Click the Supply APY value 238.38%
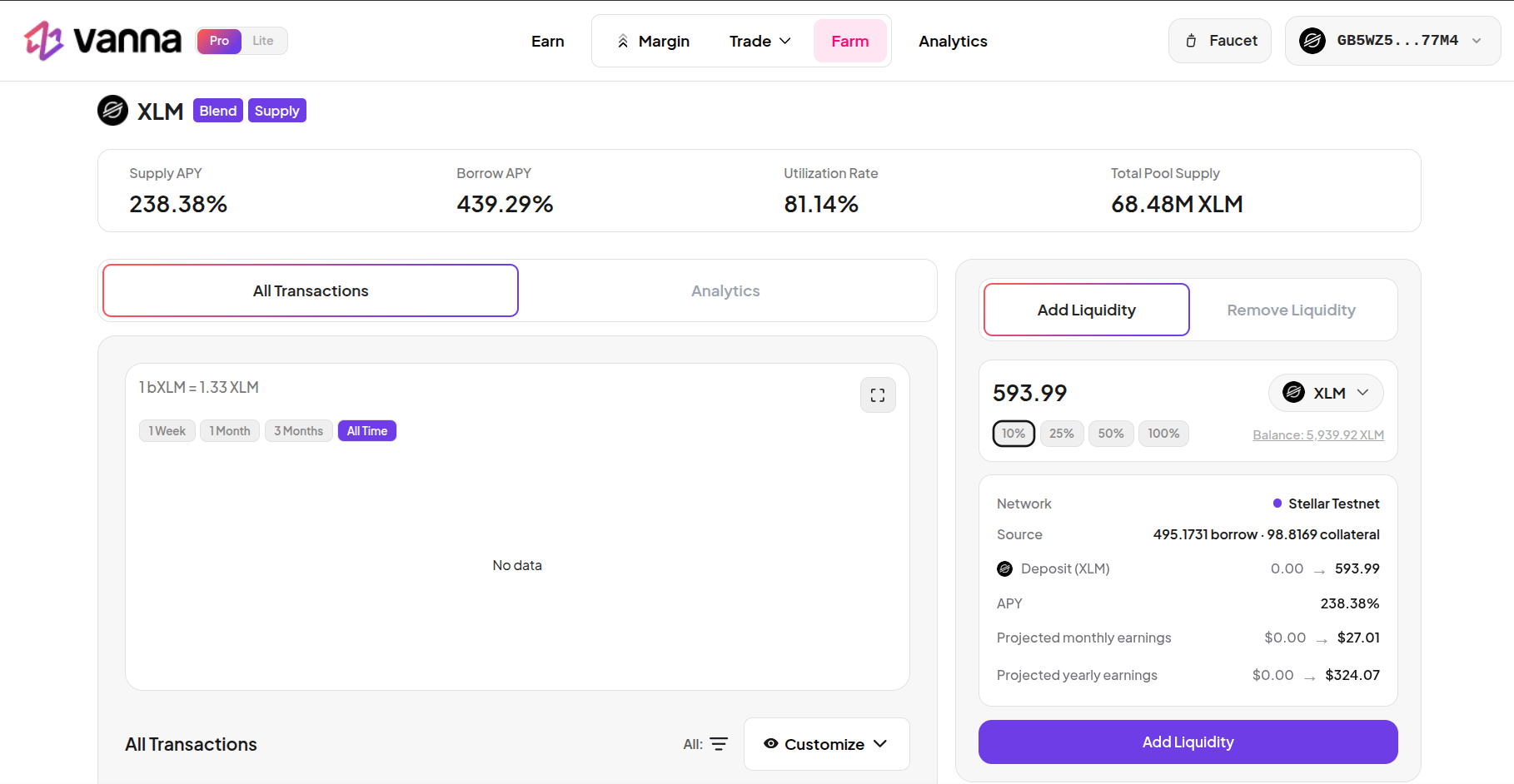 (178, 204)
